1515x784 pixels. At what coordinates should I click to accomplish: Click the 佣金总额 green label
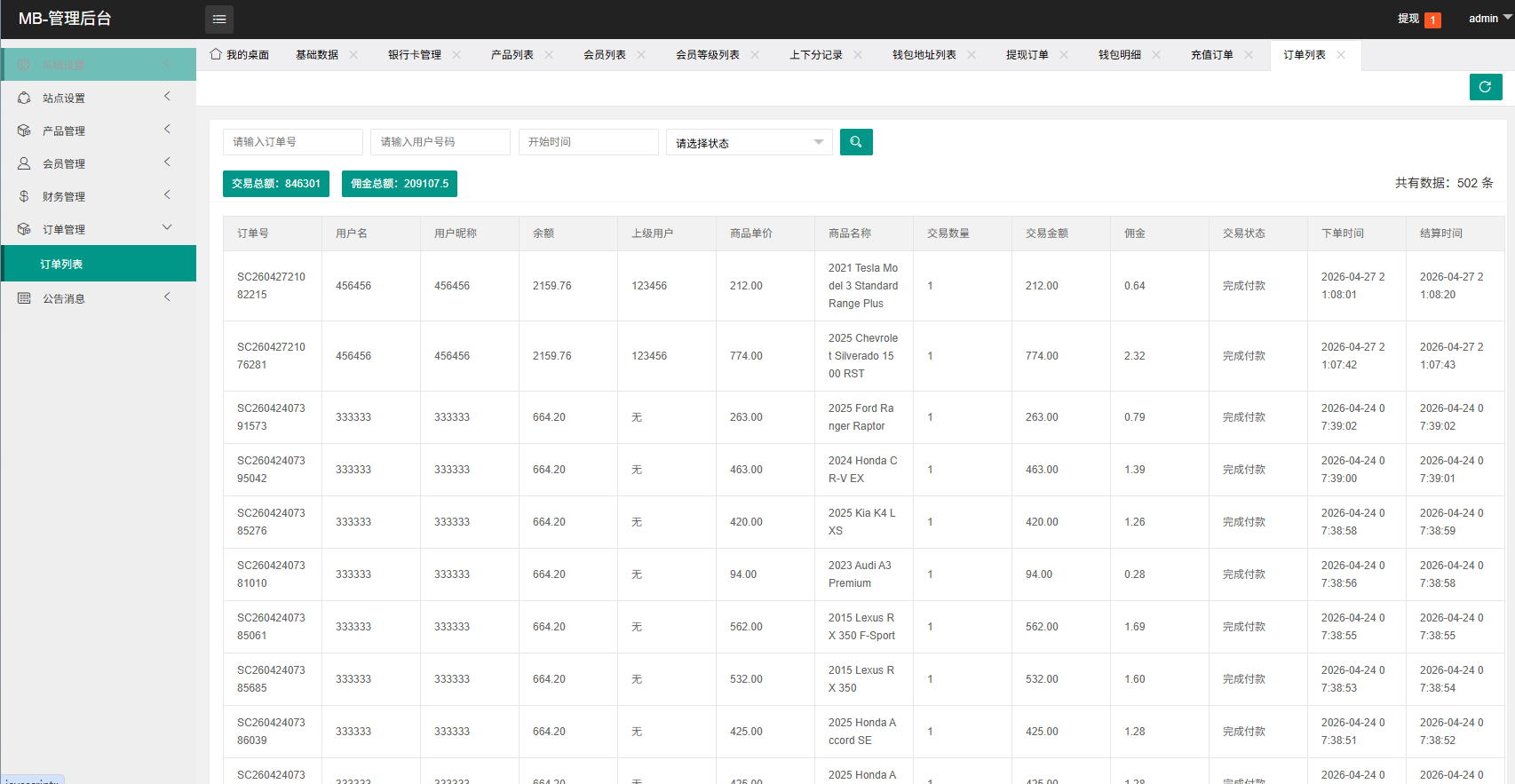[x=400, y=184]
